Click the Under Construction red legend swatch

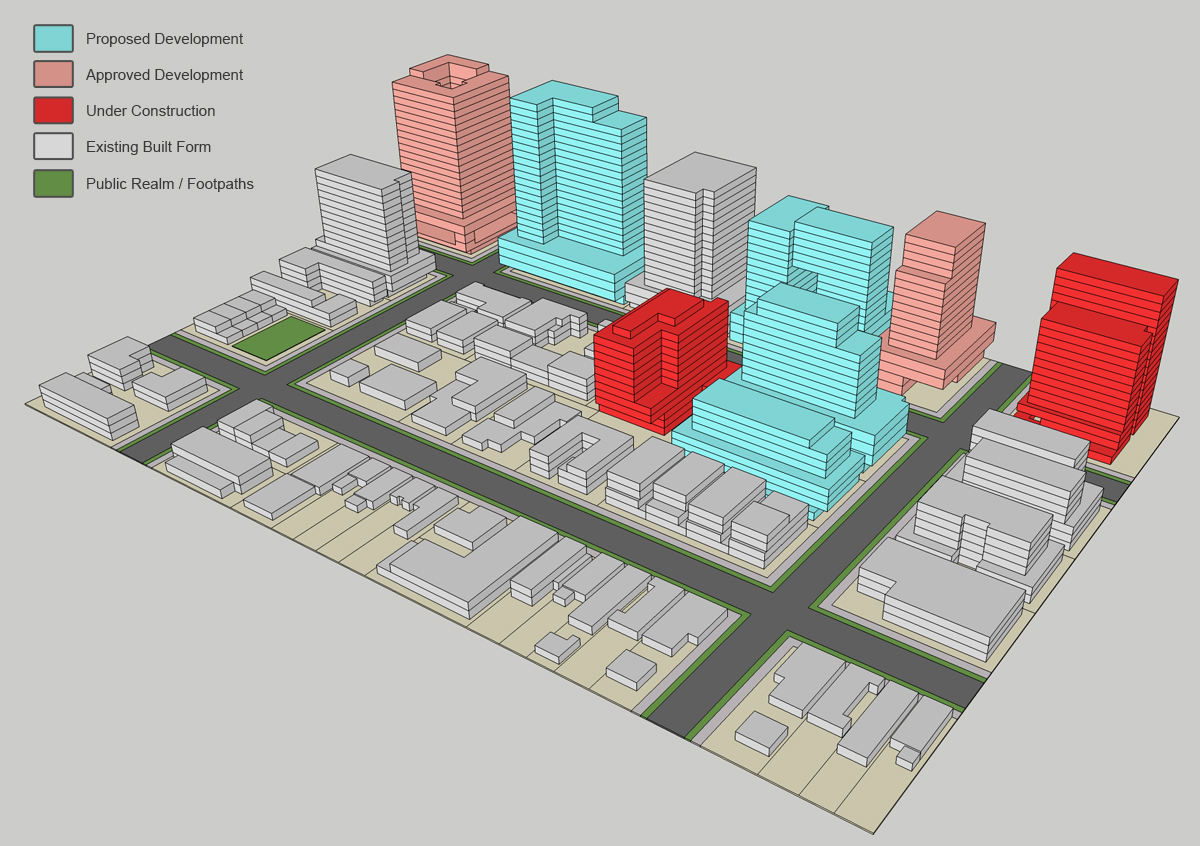tap(53, 111)
